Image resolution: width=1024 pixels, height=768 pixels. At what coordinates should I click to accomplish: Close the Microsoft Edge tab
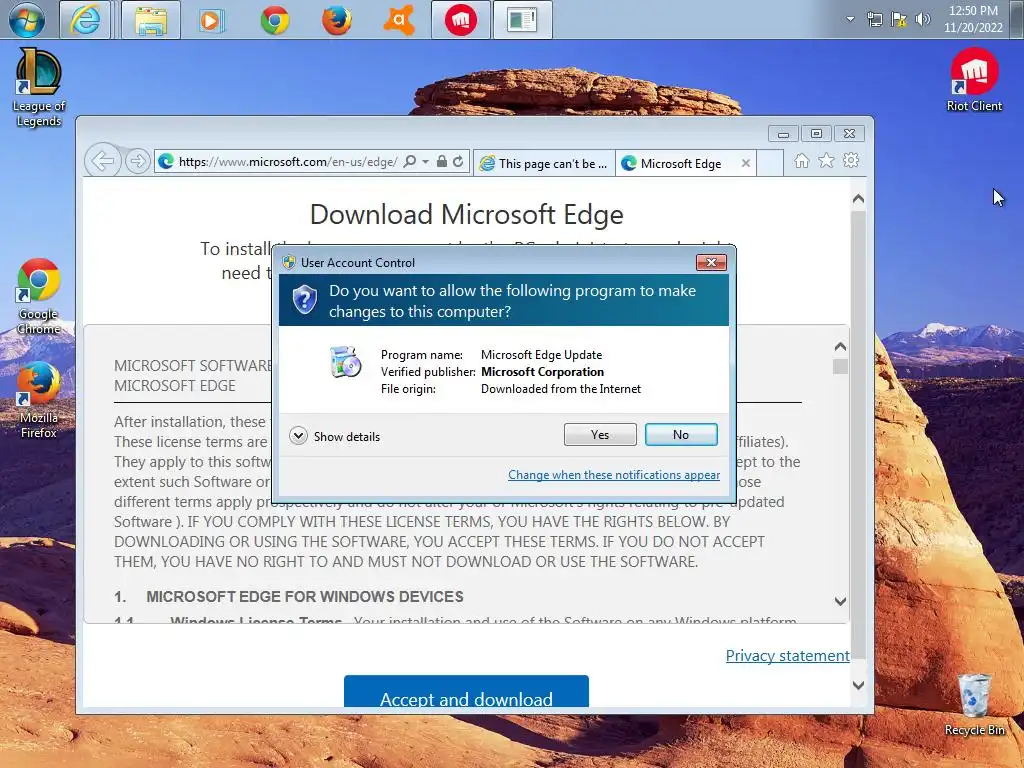(x=746, y=163)
